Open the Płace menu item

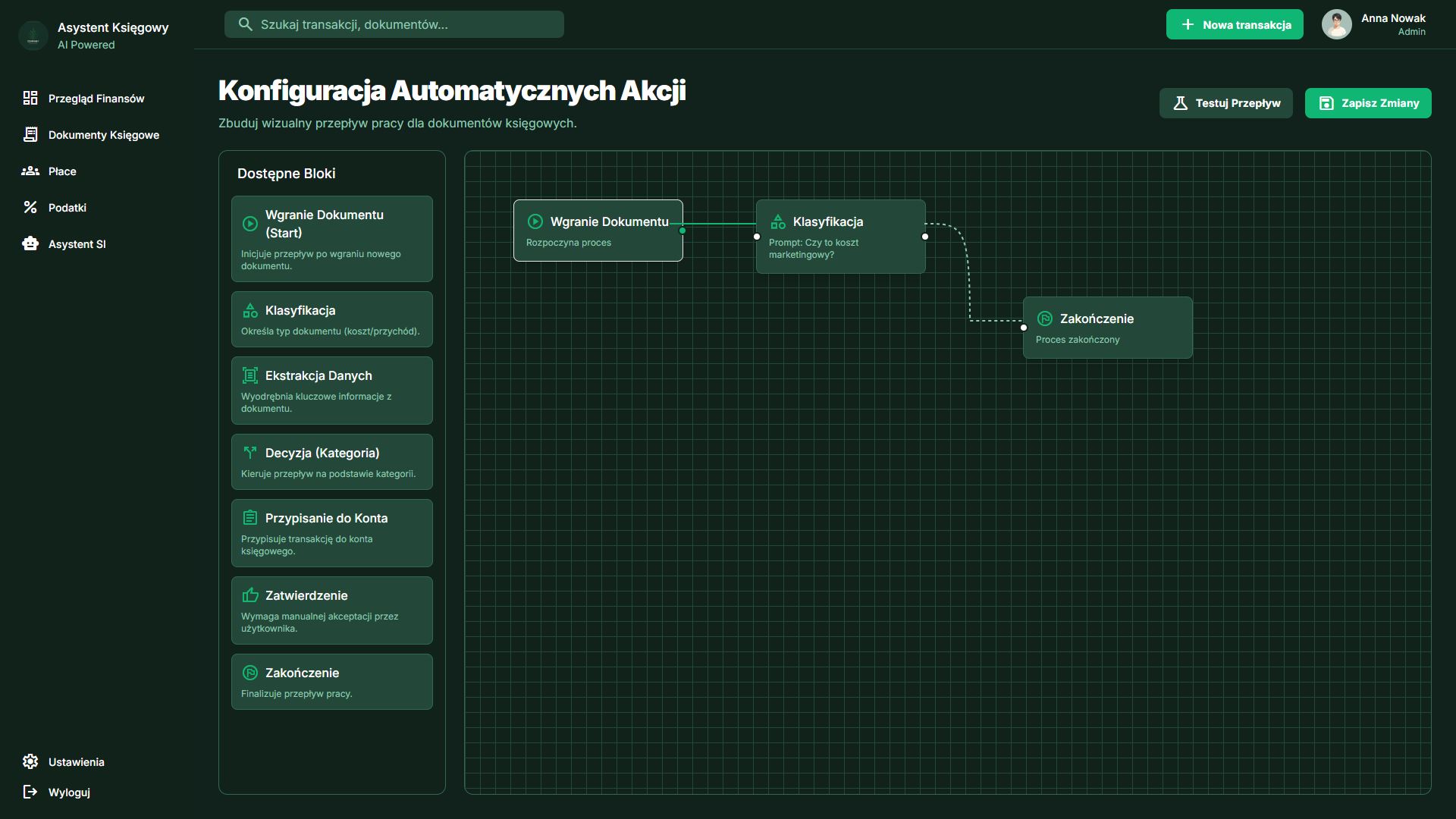62,171
